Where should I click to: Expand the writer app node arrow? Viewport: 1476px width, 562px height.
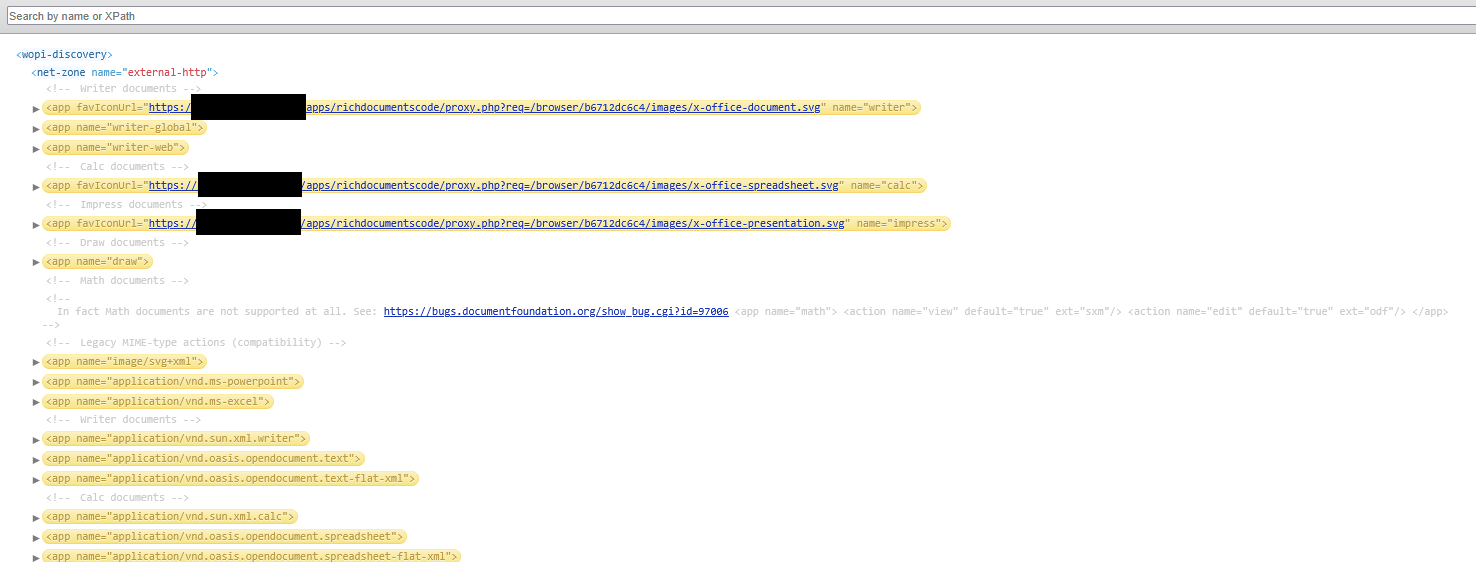[x=37, y=108]
